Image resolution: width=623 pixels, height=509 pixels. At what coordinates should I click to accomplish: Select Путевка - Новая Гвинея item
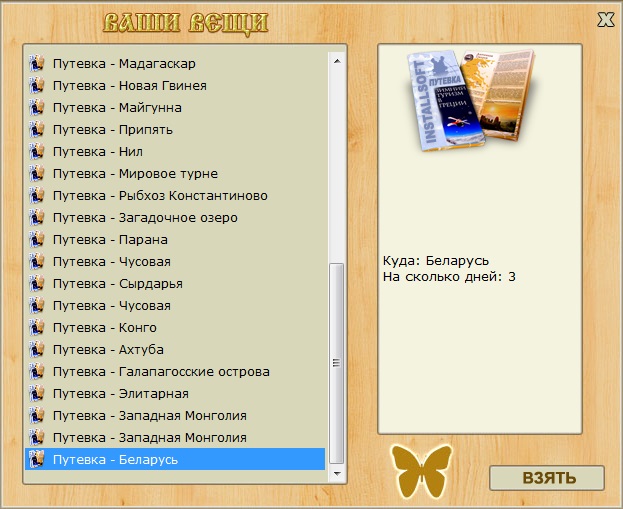[x=175, y=85]
